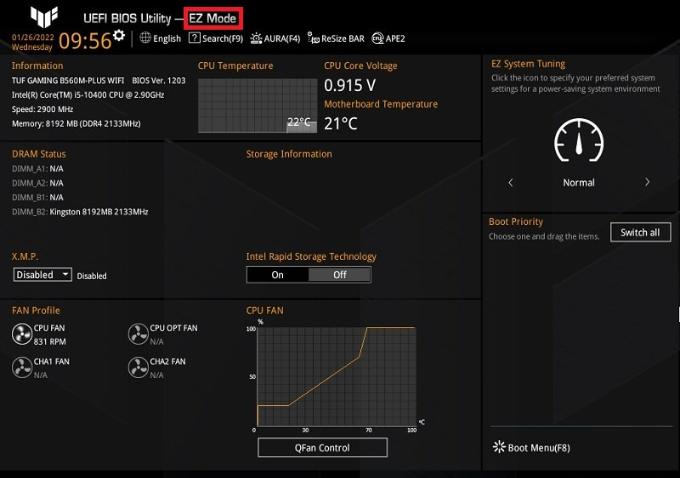The width and height of the screenshot is (680, 478).
Task: Change language from English
Action: (167, 39)
